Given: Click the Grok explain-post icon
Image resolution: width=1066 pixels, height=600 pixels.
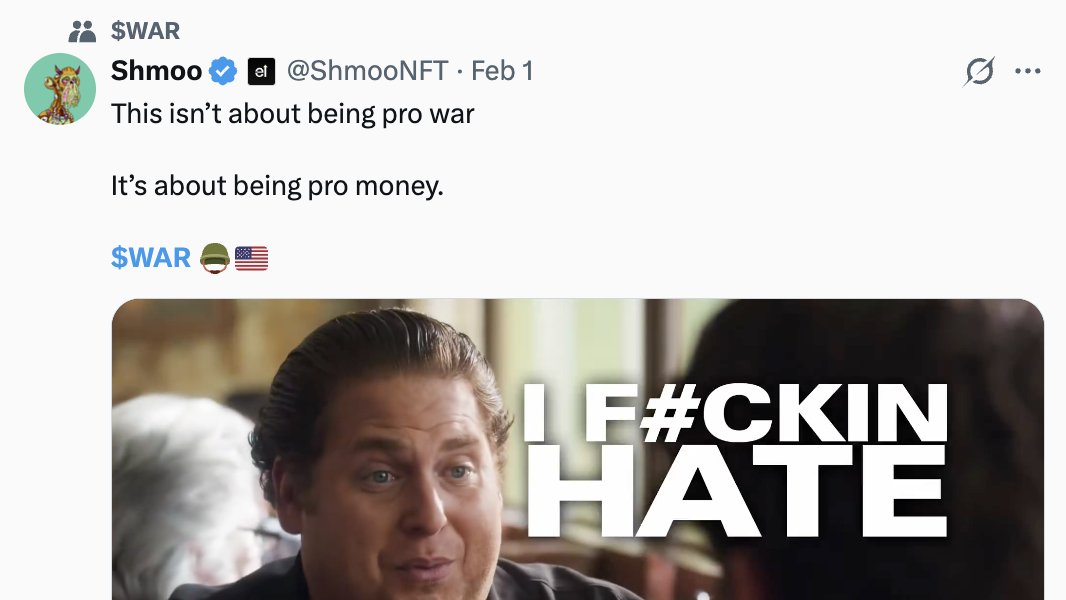Looking at the screenshot, I should (979, 71).
